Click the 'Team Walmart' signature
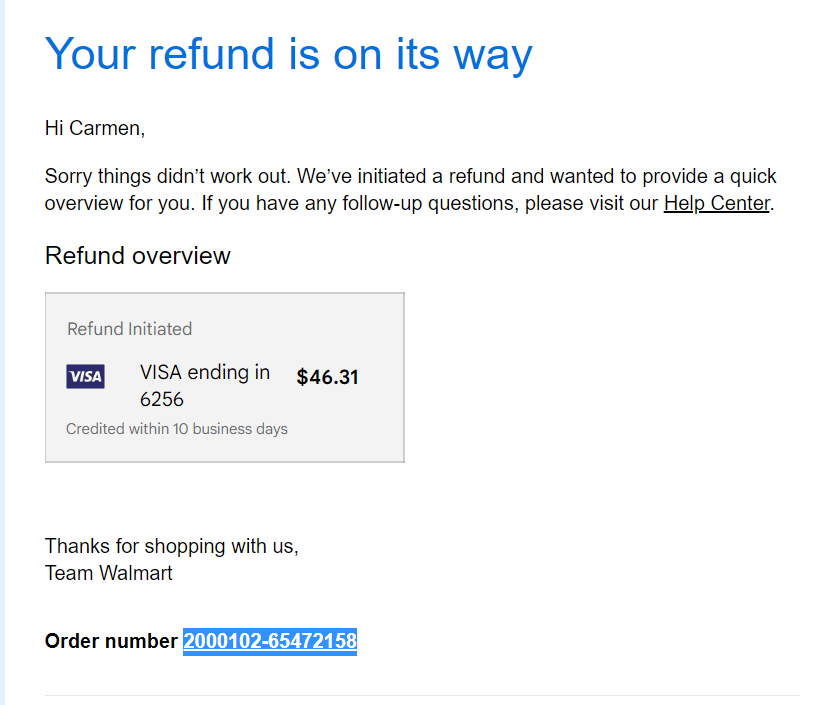 pos(108,573)
